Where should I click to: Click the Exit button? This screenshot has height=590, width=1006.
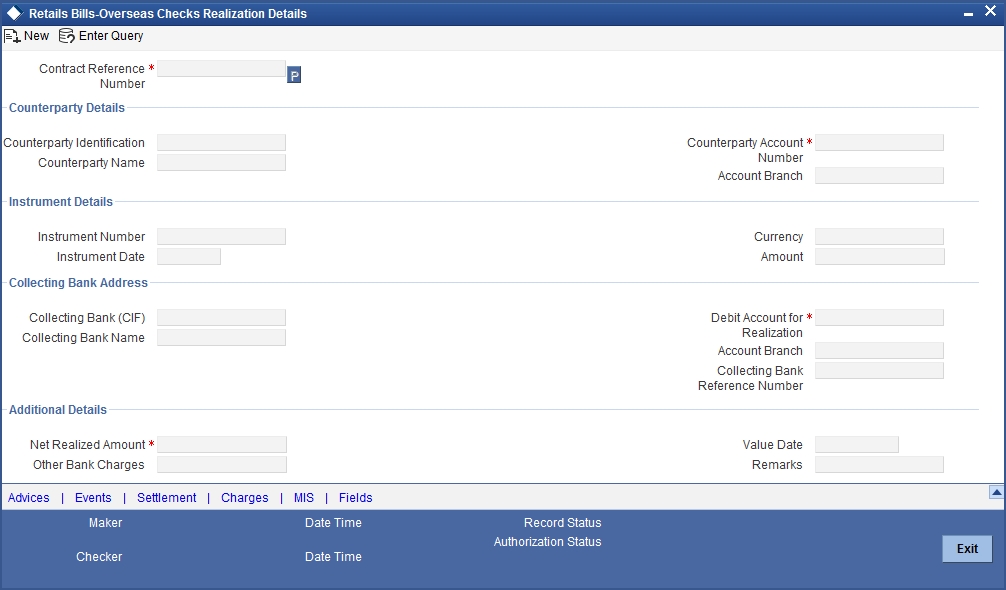[x=967, y=549]
